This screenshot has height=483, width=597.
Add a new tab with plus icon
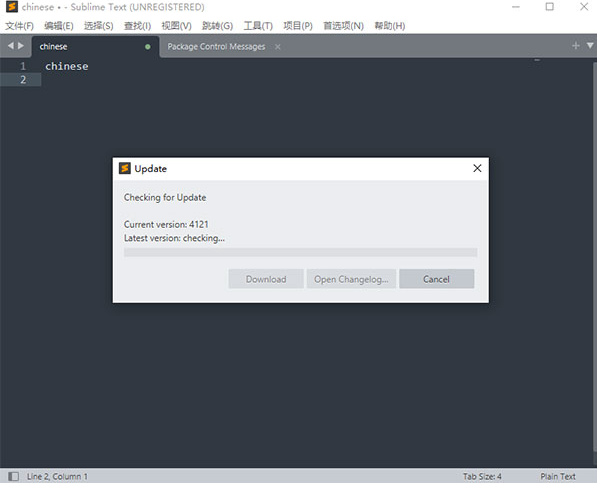[576, 46]
